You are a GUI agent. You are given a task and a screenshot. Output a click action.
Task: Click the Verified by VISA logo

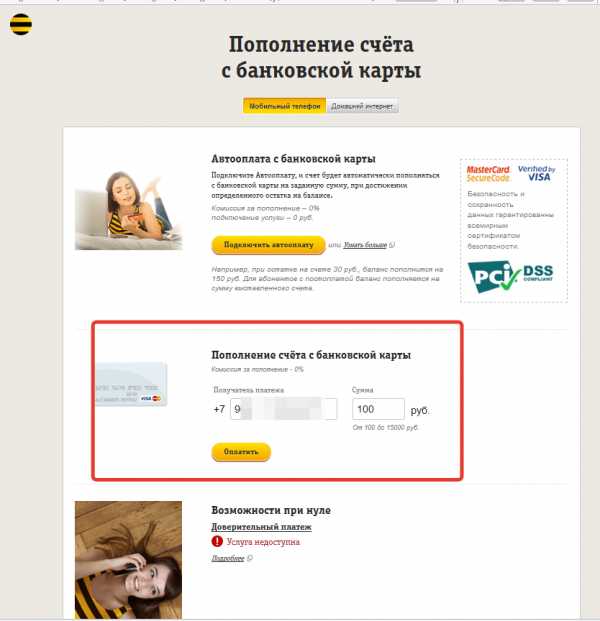pos(537,173)
